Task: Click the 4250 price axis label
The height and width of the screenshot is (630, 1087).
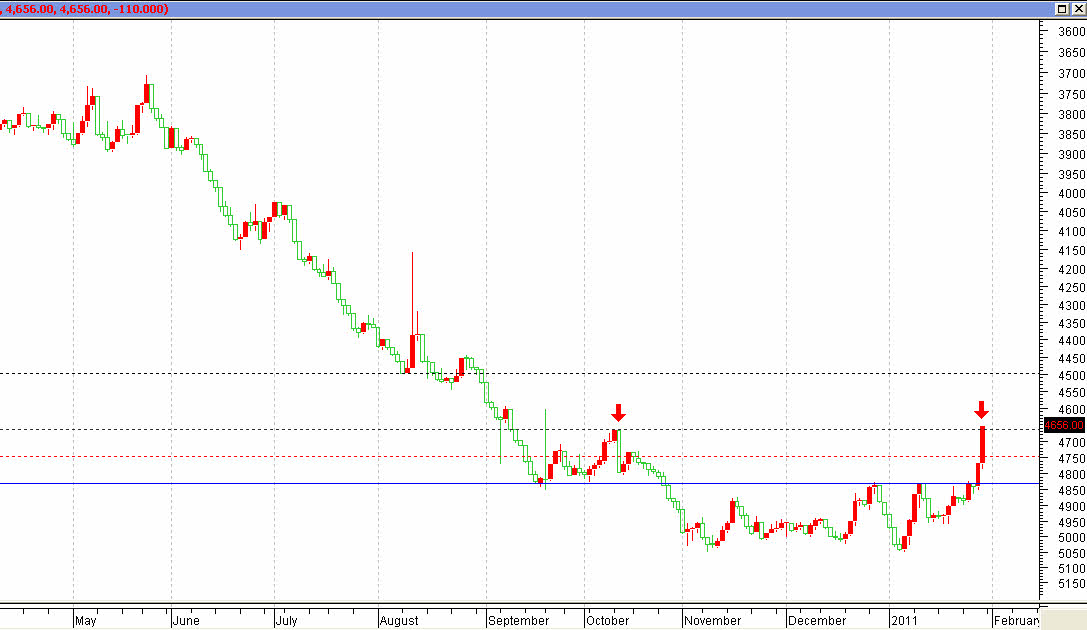Action: coord(1072,287)
